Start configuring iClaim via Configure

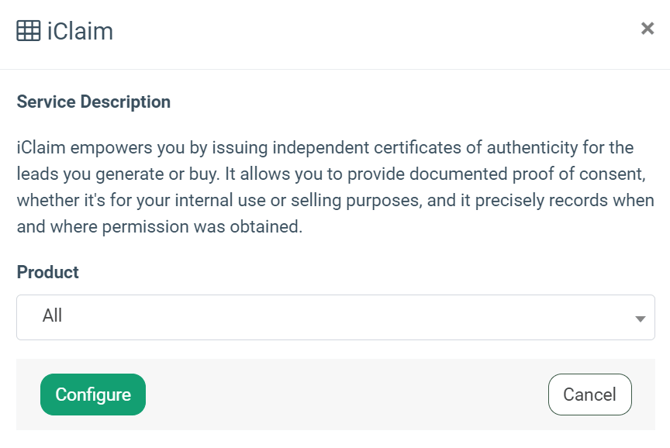93,395
